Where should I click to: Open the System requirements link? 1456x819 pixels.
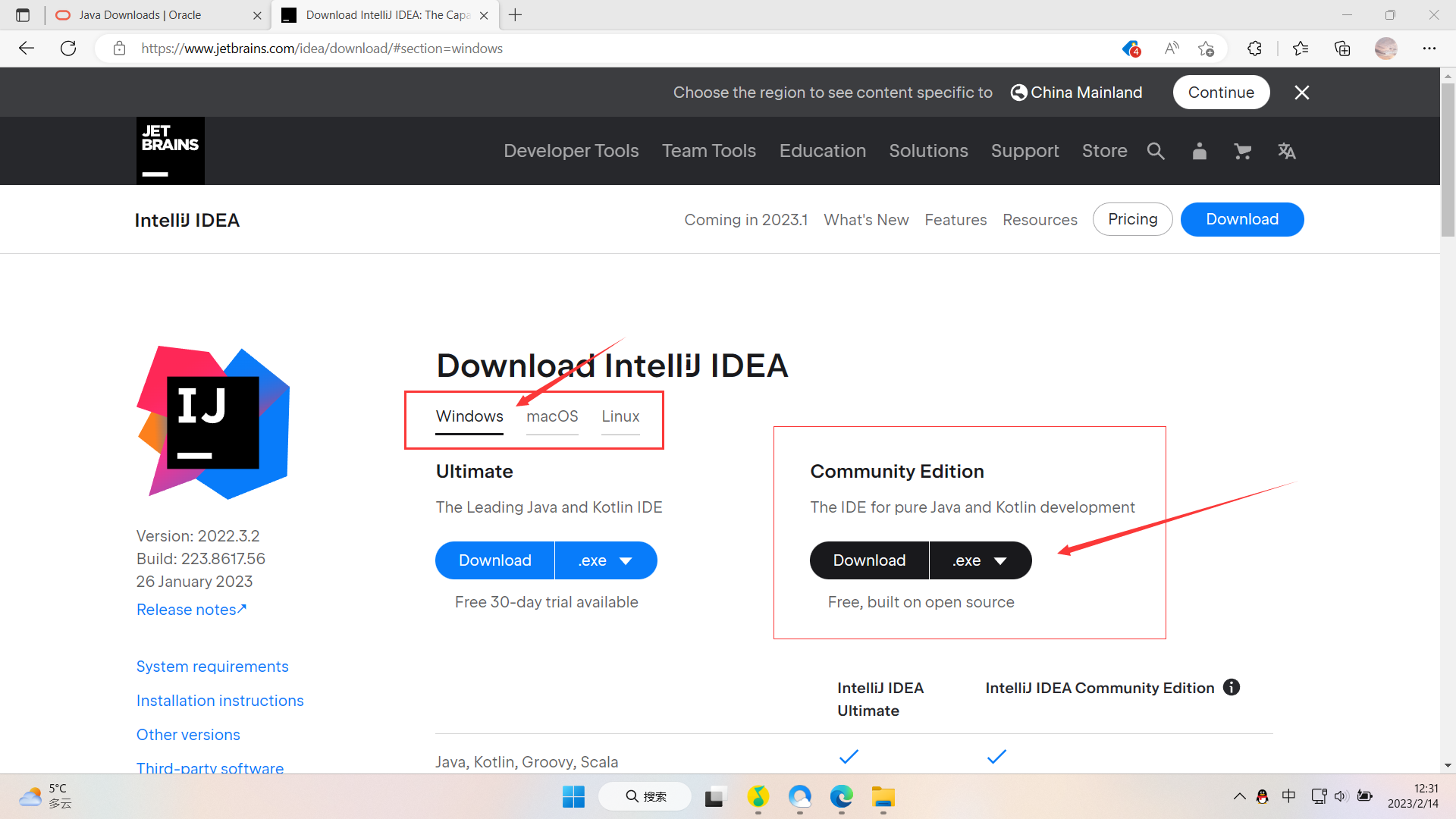pyautogui.click(x=212, y=667)
